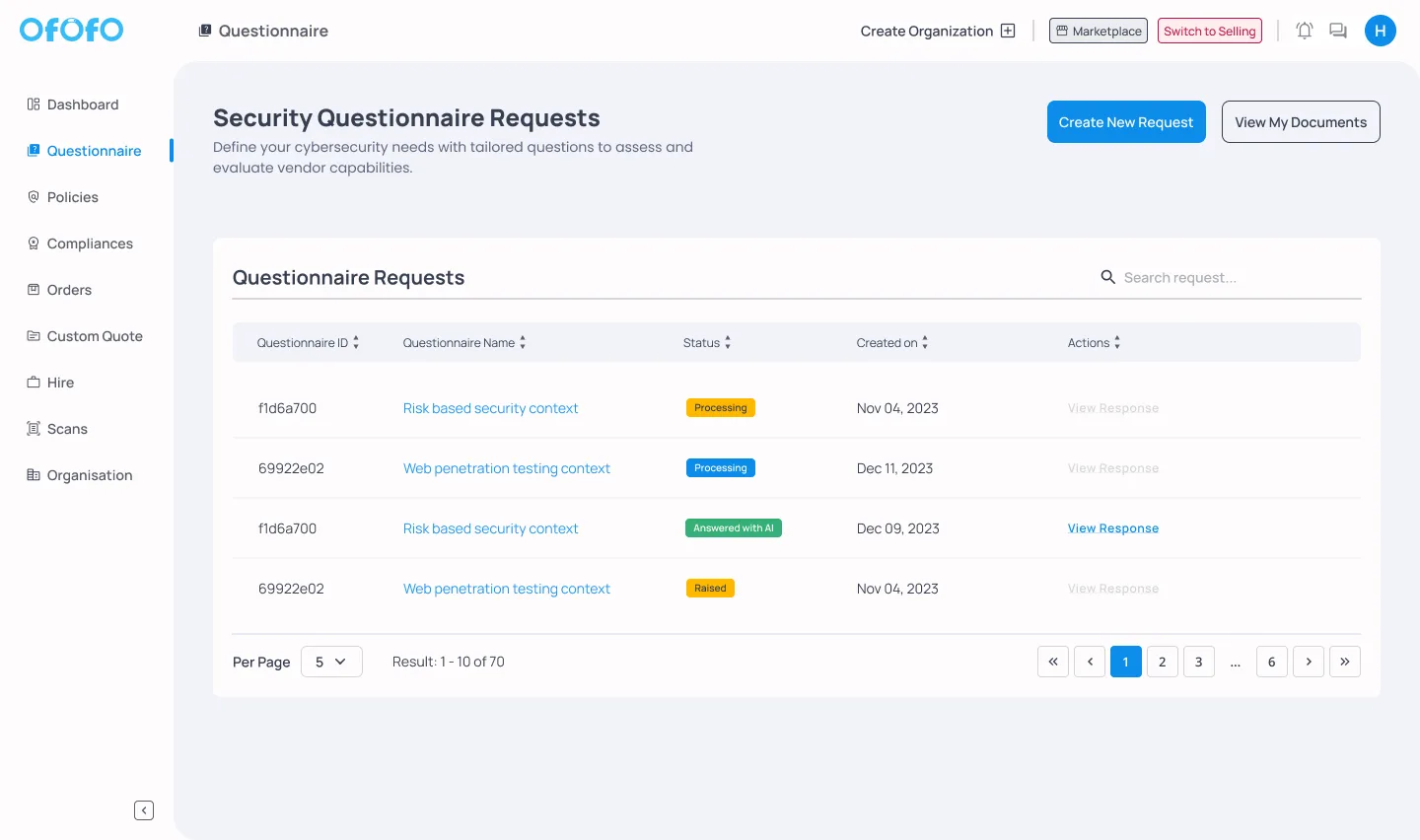Viewport: 1420px width, 840px height.
Task: Sort by Actions column arrows
Action: pos(1117,342)
